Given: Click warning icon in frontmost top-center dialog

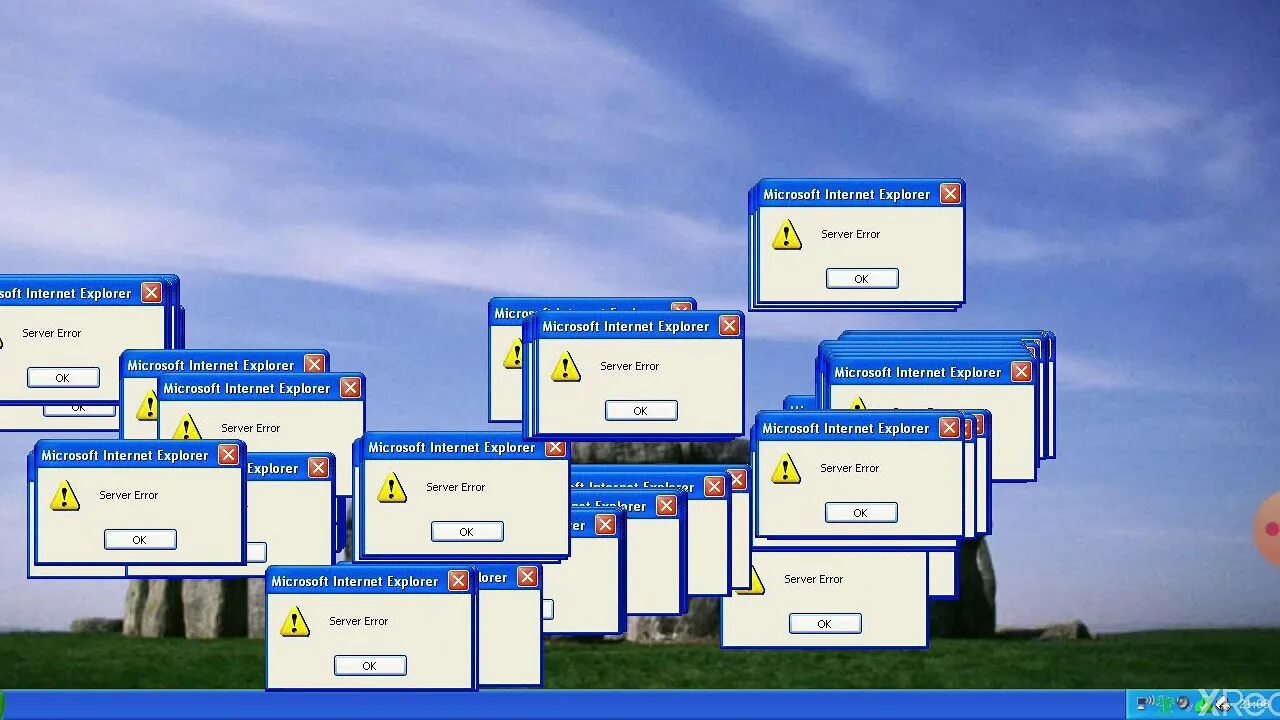Looking at the screenshot, I should pyautogui.click(x=566, y=368).
